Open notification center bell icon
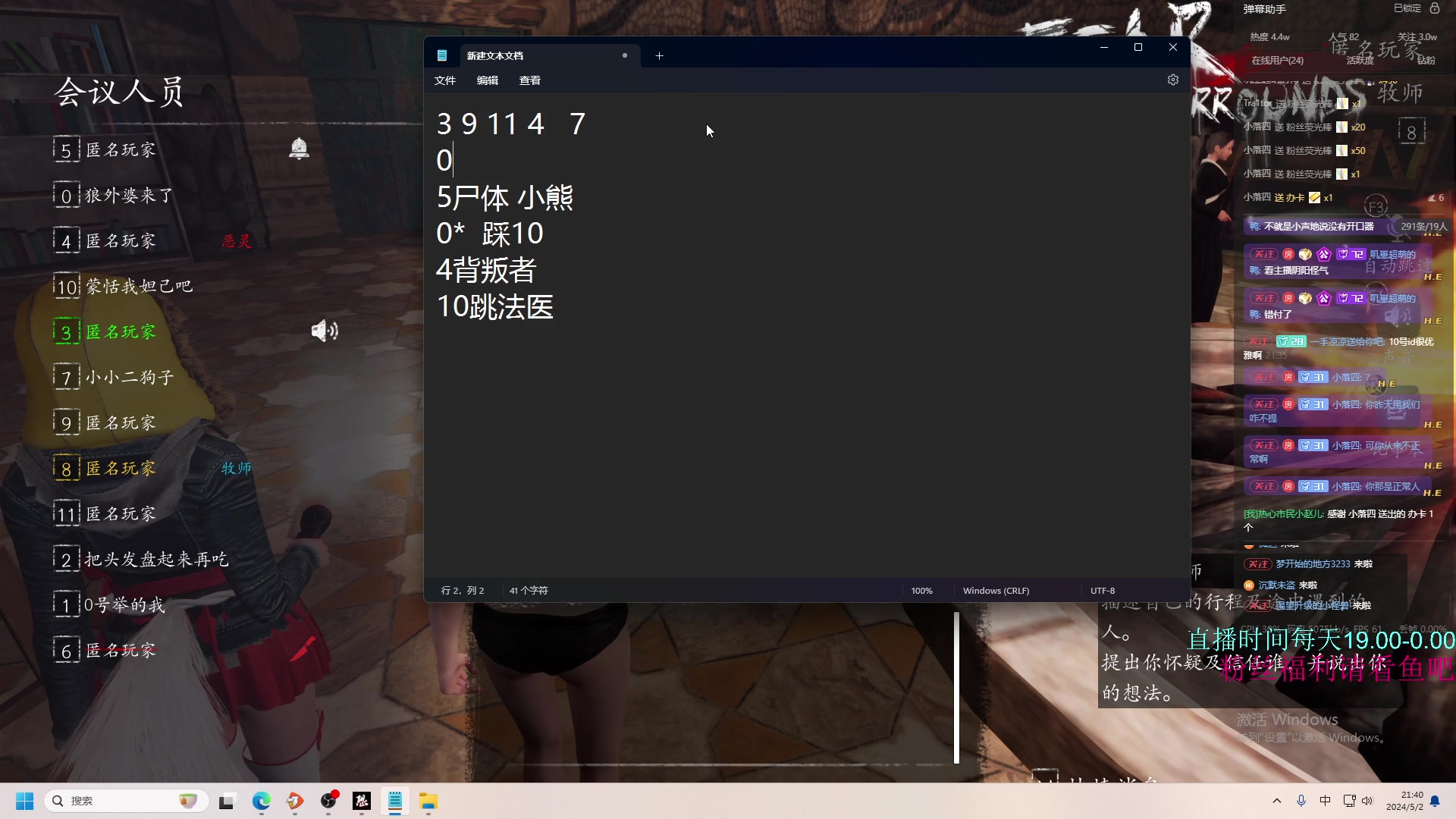1456x819 pixels. (x=1435, y=801)
